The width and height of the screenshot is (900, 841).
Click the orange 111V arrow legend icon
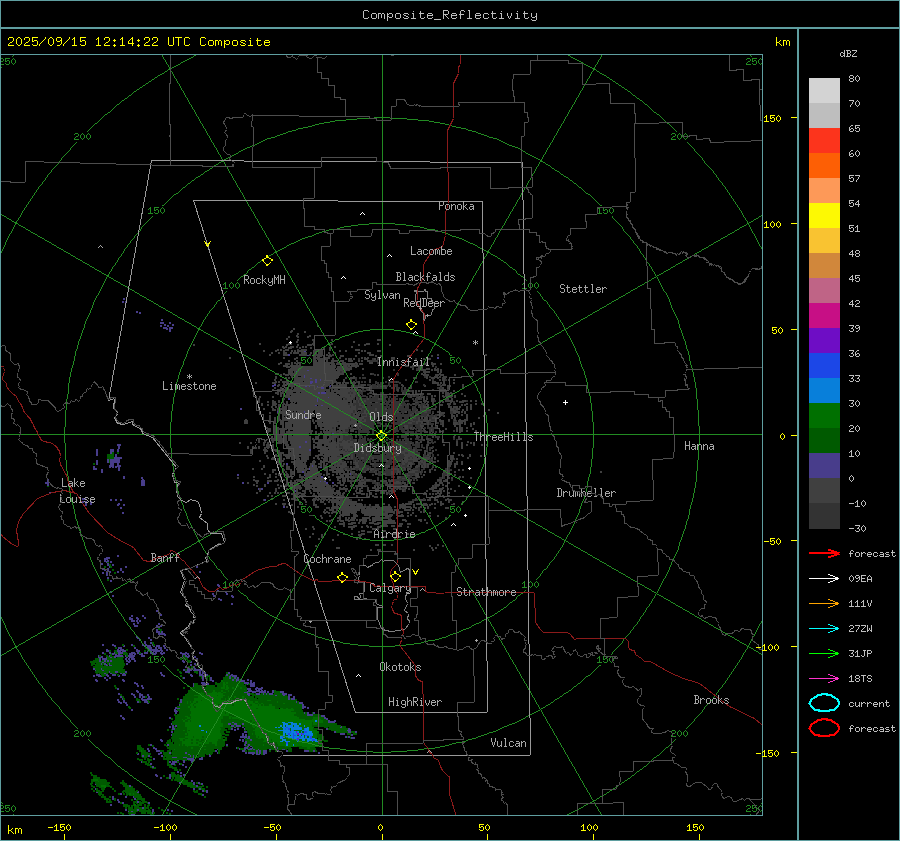(824, 603)
